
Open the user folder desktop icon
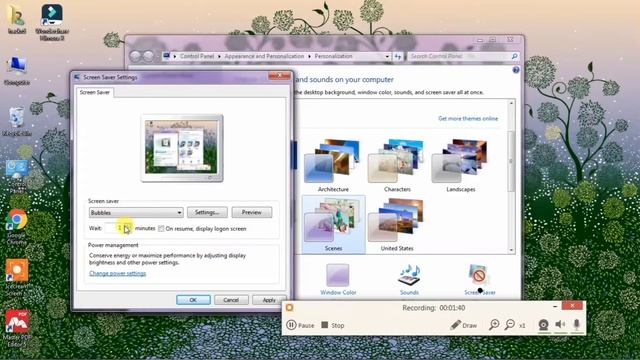click(x=17, y=19)
